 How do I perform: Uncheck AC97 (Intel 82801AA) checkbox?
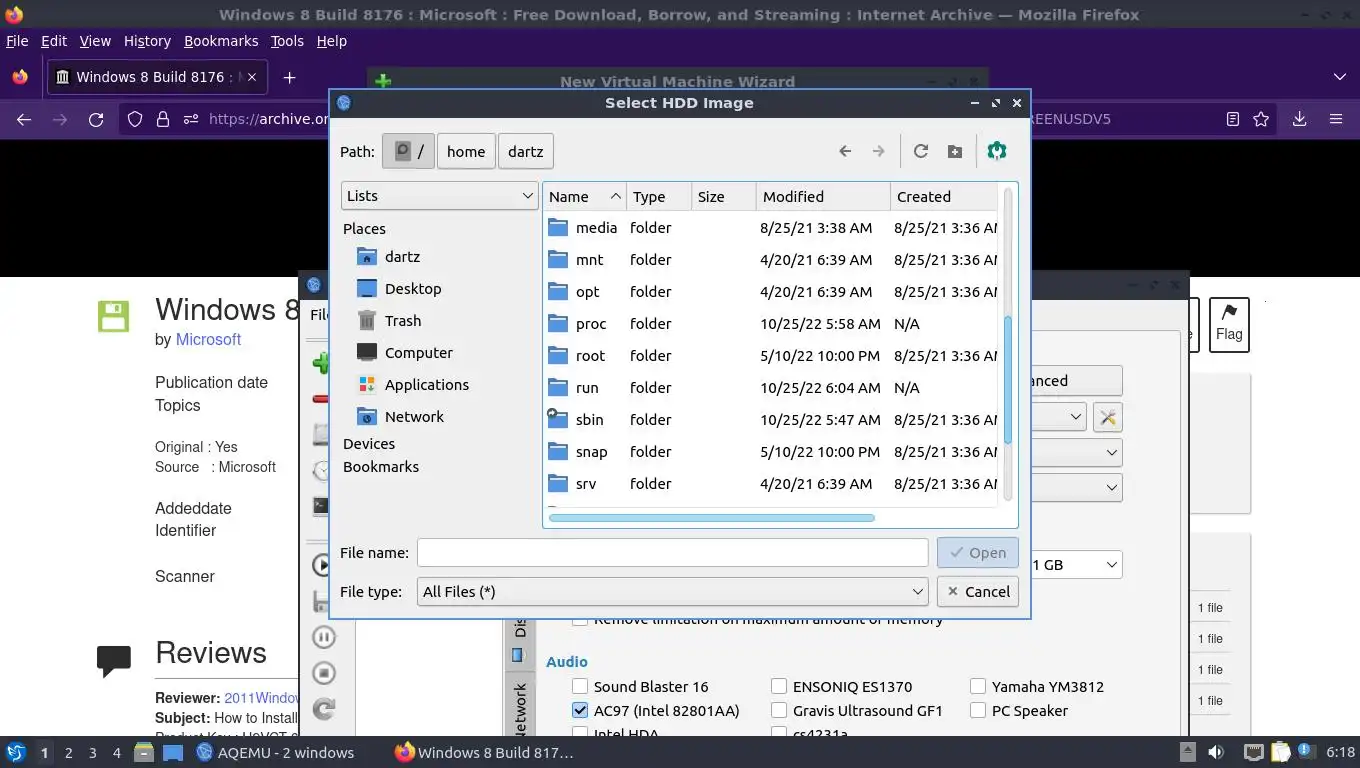coord(580,711)
